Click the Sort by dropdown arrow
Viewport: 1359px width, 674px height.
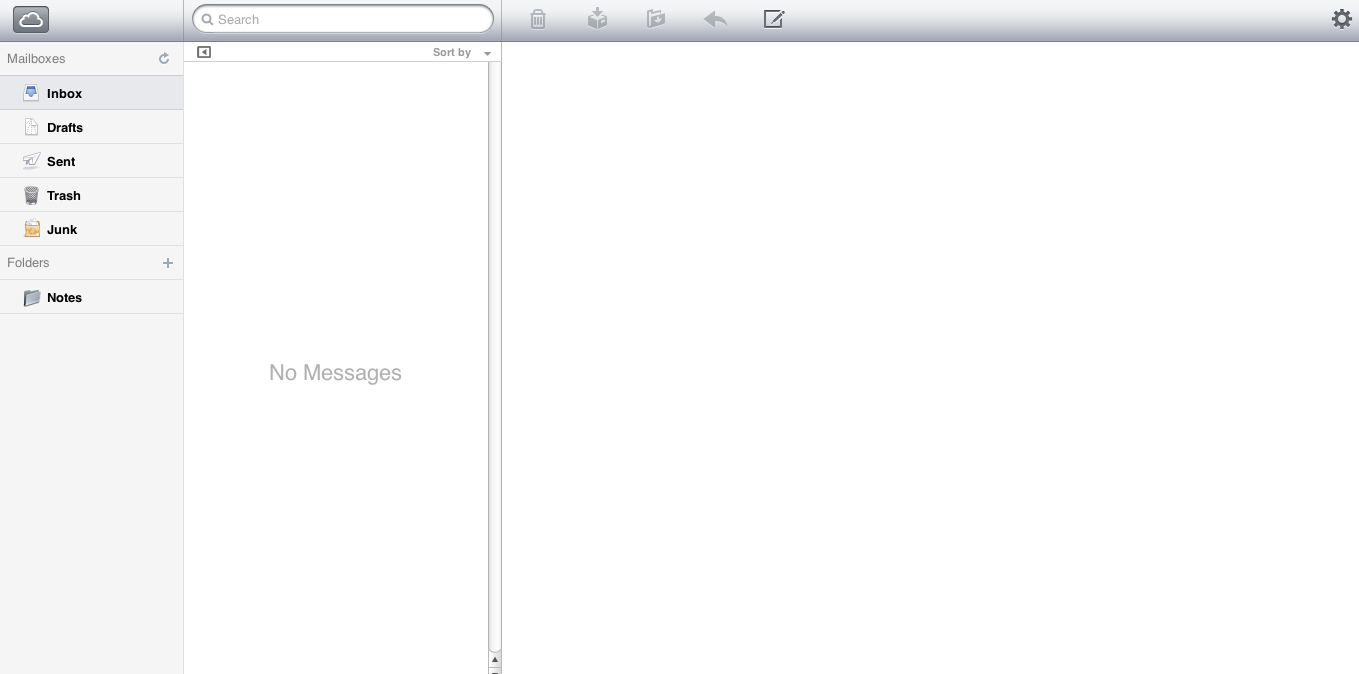click(x=488, y=53)
